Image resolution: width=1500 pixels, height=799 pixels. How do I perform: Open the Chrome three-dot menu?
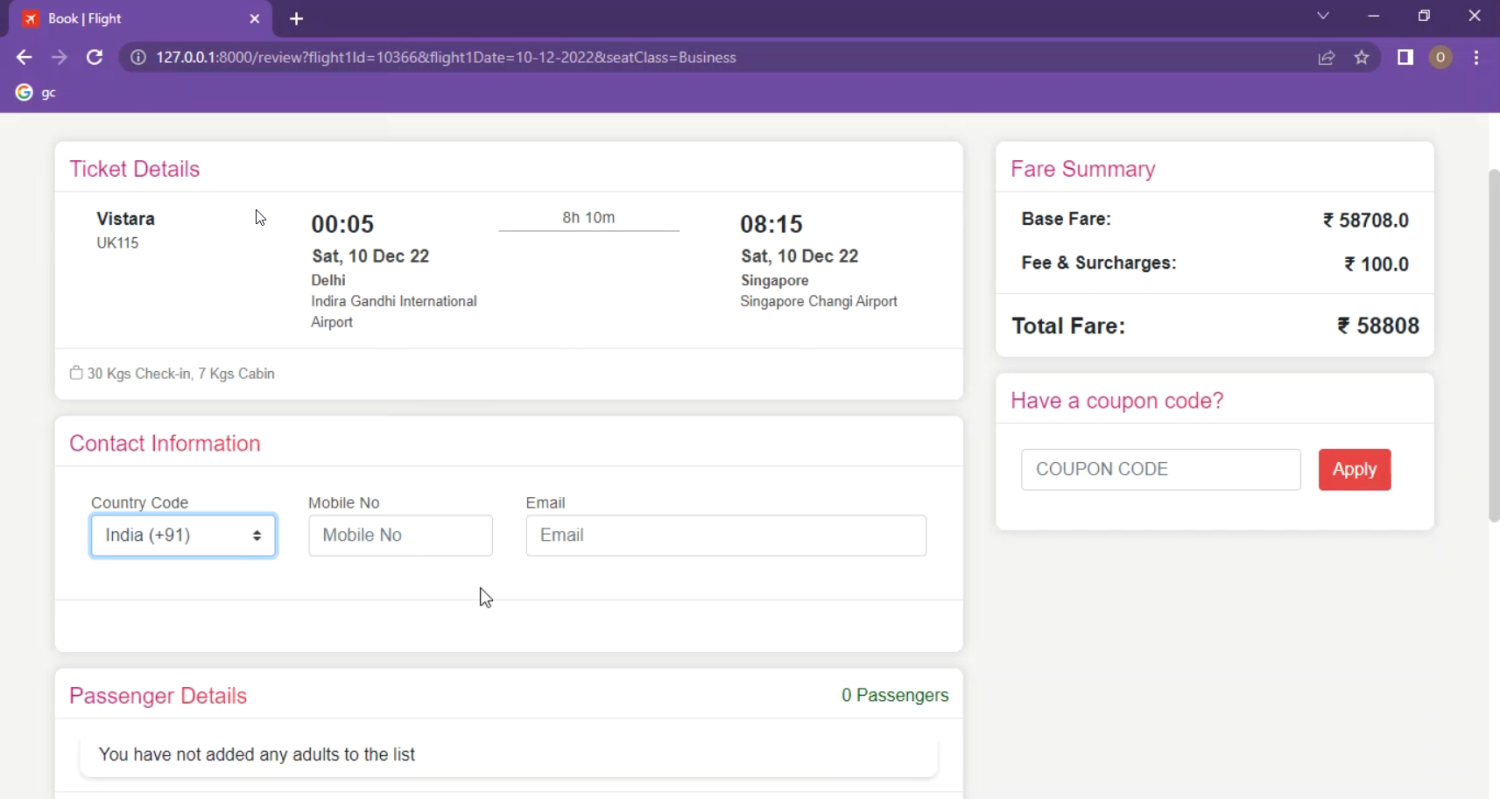[x=1476, y=57]
